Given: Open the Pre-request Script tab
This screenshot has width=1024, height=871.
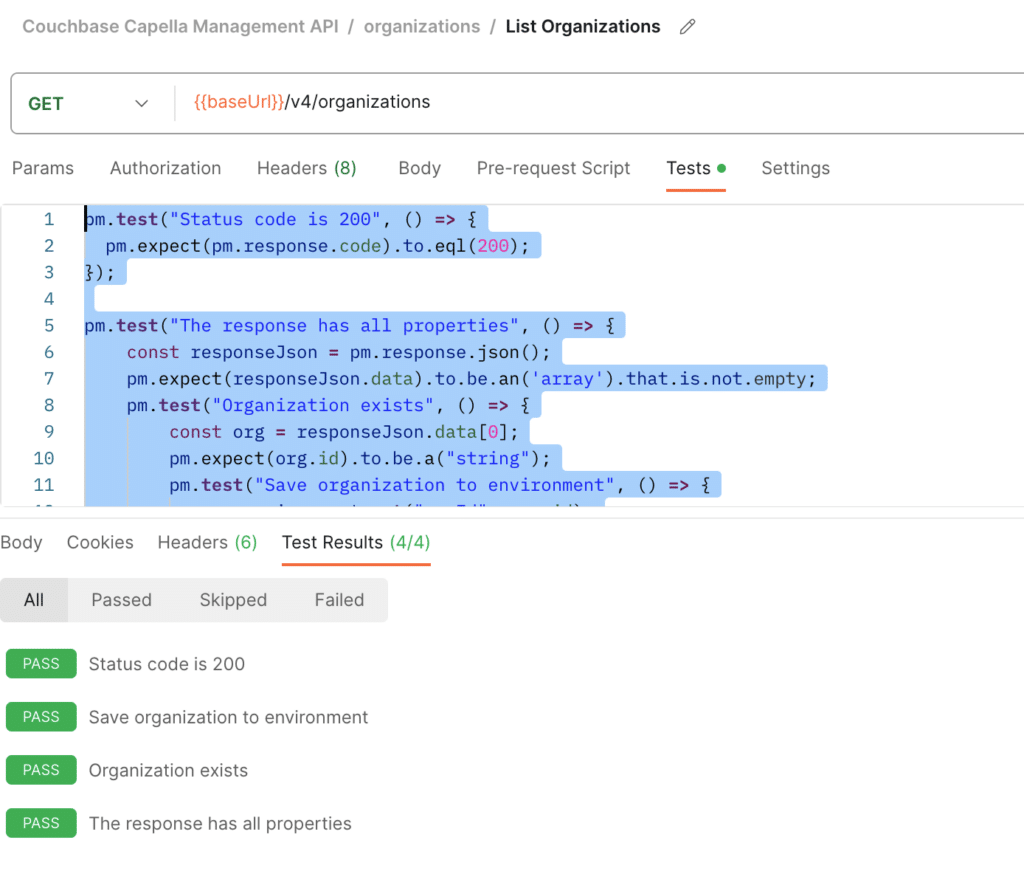Looking at the screenshot, I should 553,168.
